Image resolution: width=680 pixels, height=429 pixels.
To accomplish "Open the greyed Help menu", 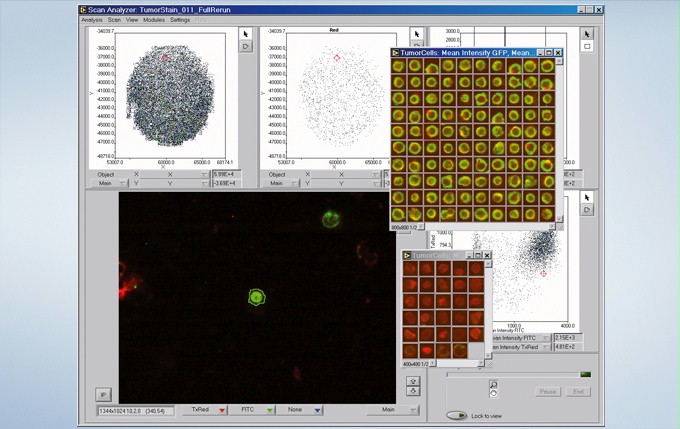I will pyautogui.click(x=201, y=20).
